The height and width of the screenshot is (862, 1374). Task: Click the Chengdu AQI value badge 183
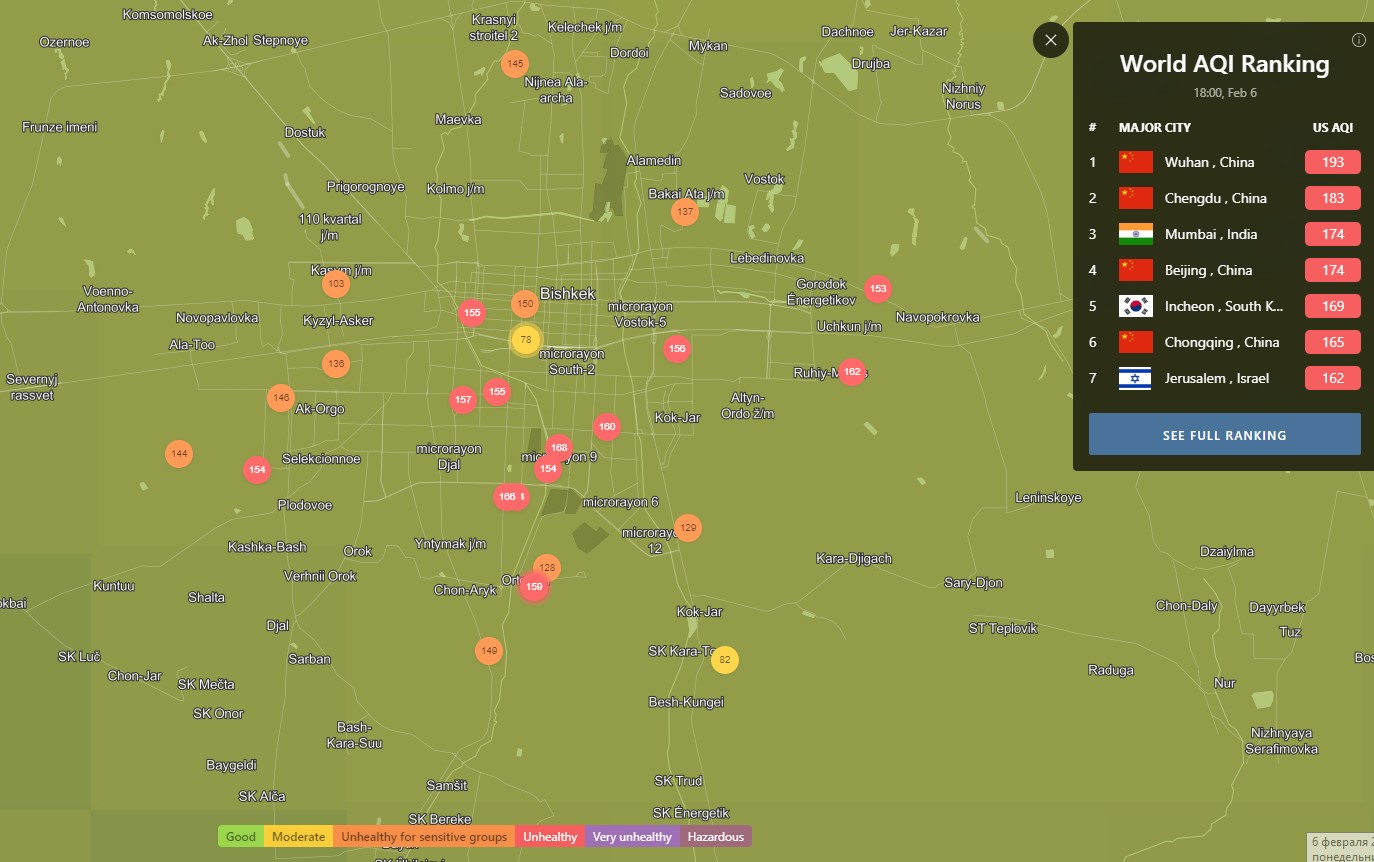pos(1332,198)
